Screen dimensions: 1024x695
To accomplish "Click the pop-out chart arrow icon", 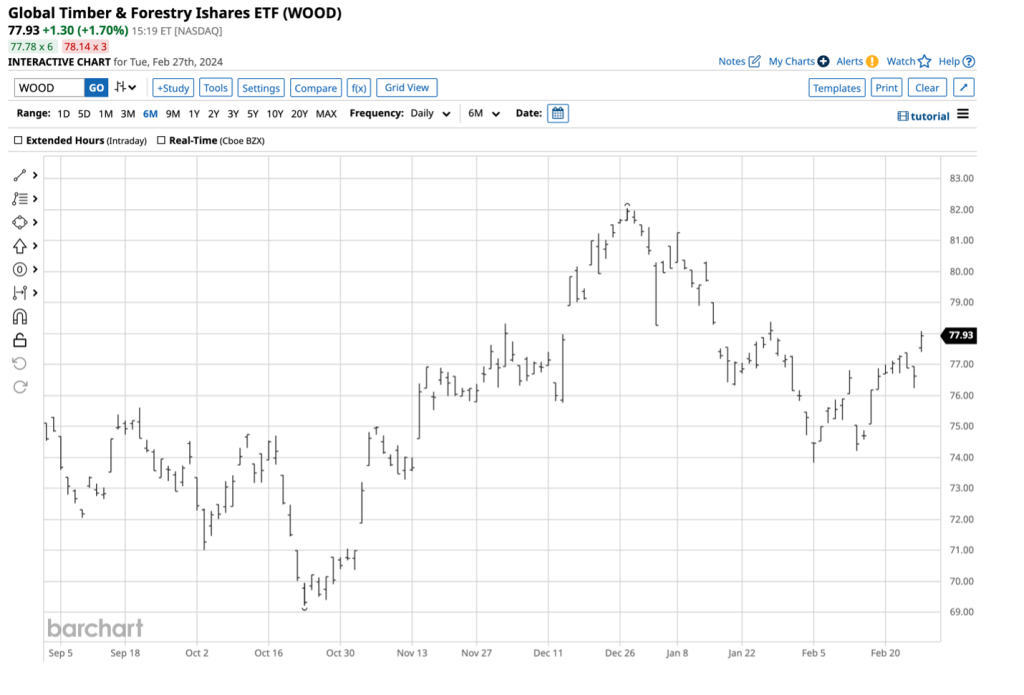I will 963,88.
